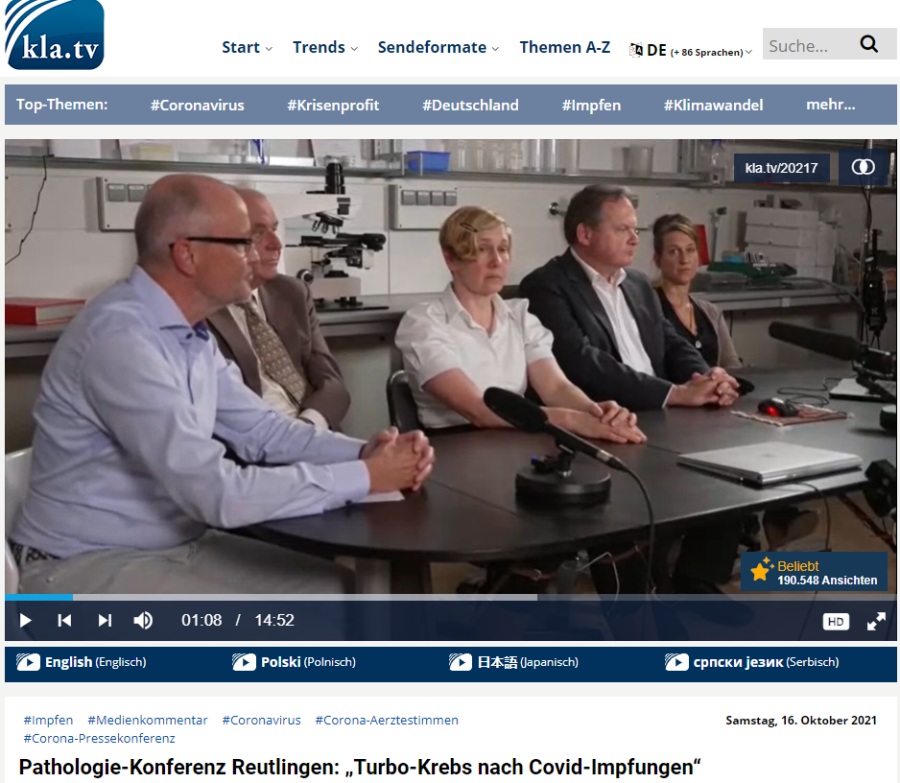
Task: Select the #Coronavirus top theme
Action: pyautogui.click(x=197, y=105)
